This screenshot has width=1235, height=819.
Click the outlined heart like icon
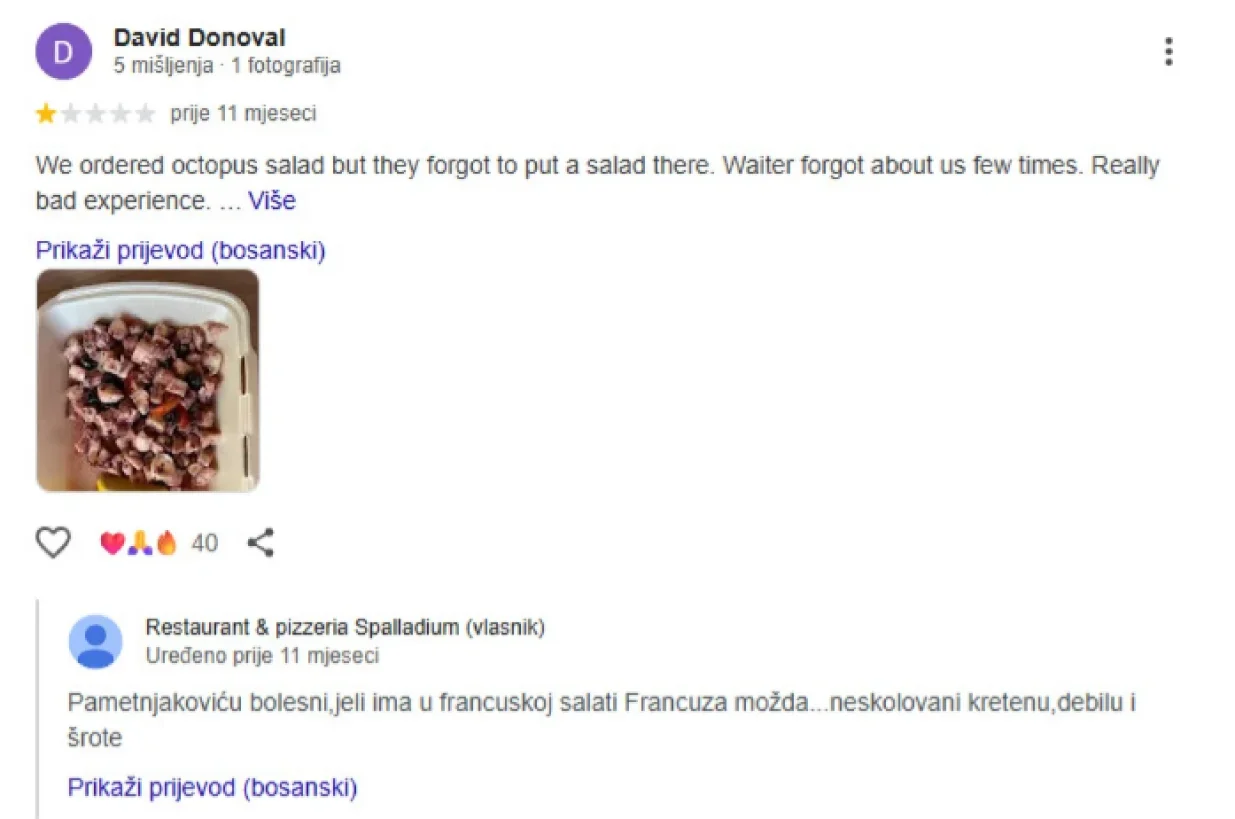pos(53,543)
